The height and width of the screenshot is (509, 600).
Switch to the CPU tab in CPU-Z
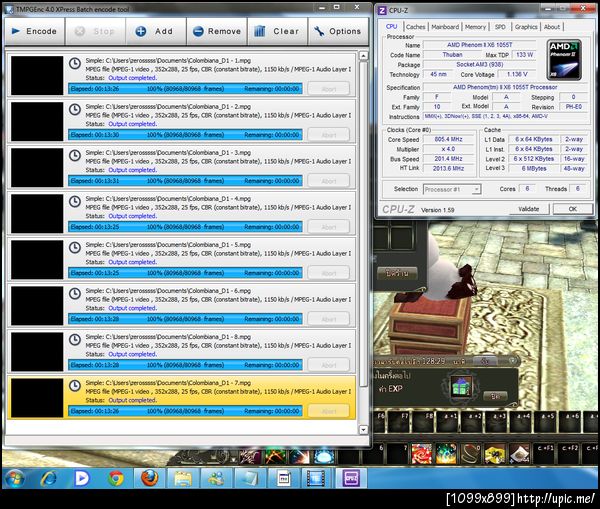(x=391, y=26)
